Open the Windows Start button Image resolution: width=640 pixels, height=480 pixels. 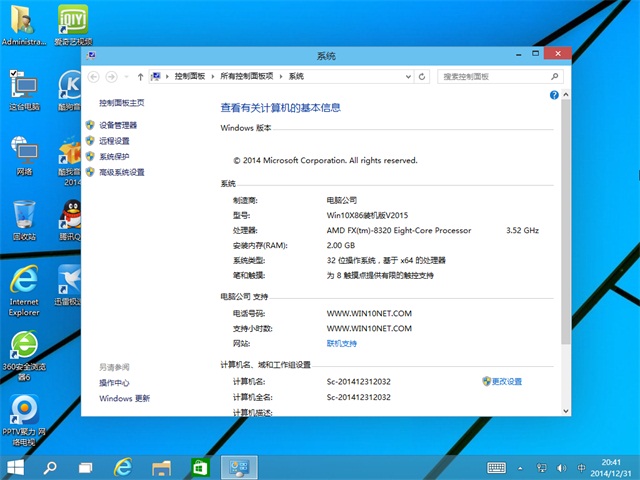click(x=15, y=467)
